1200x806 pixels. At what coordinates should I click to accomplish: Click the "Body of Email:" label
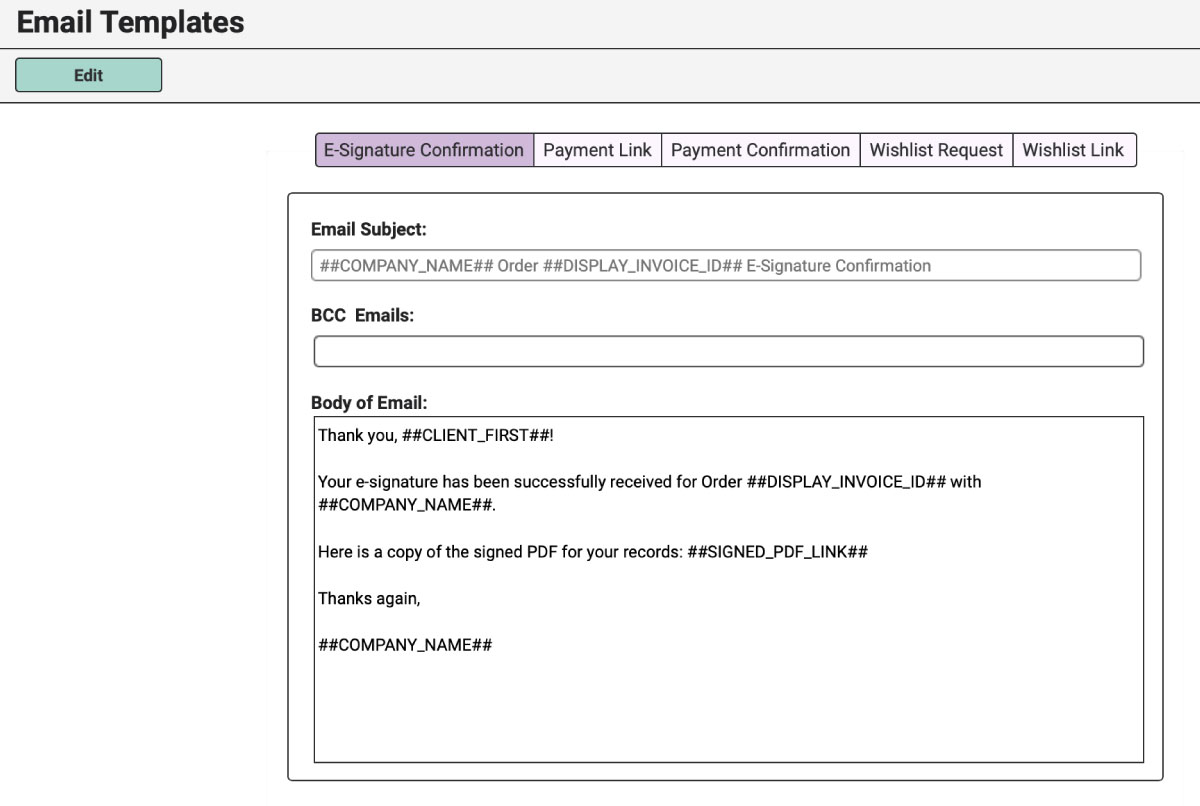(369, 403)
